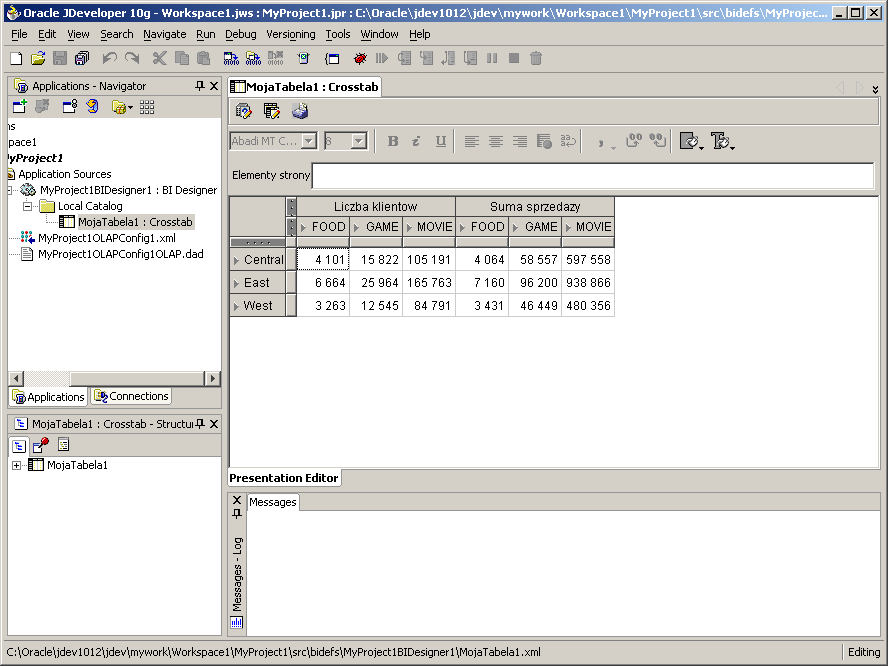Click the Liczba klientow column header

pos(375,207)
